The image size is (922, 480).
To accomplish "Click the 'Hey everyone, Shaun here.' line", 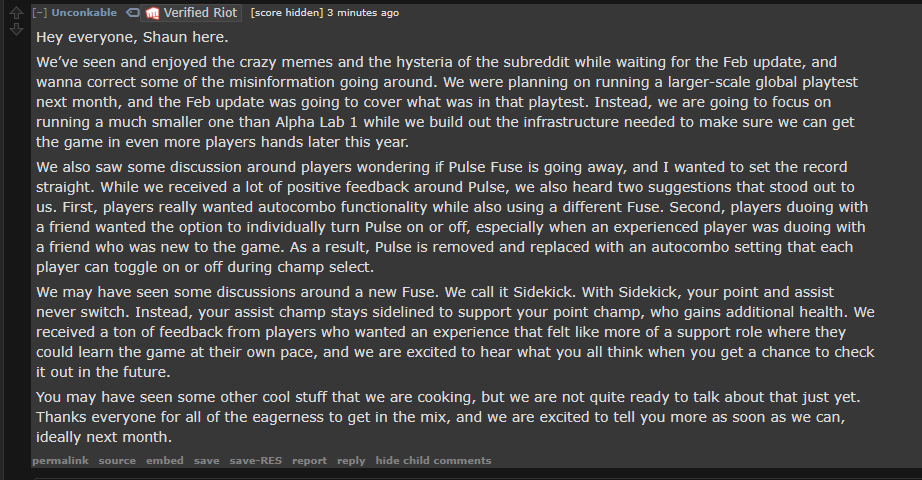I will pyautogui.click(x=132, y=37).
